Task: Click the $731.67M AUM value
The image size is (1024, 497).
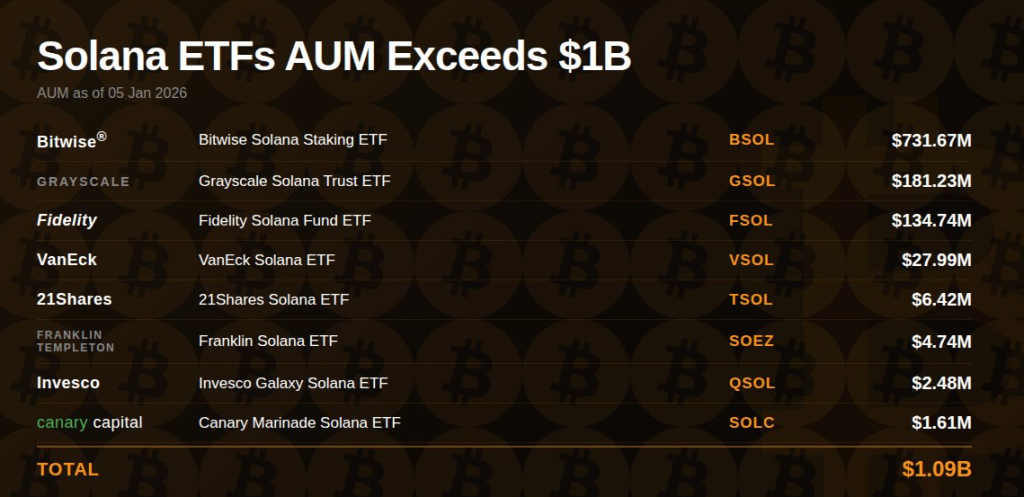Action: pos(931,141)
